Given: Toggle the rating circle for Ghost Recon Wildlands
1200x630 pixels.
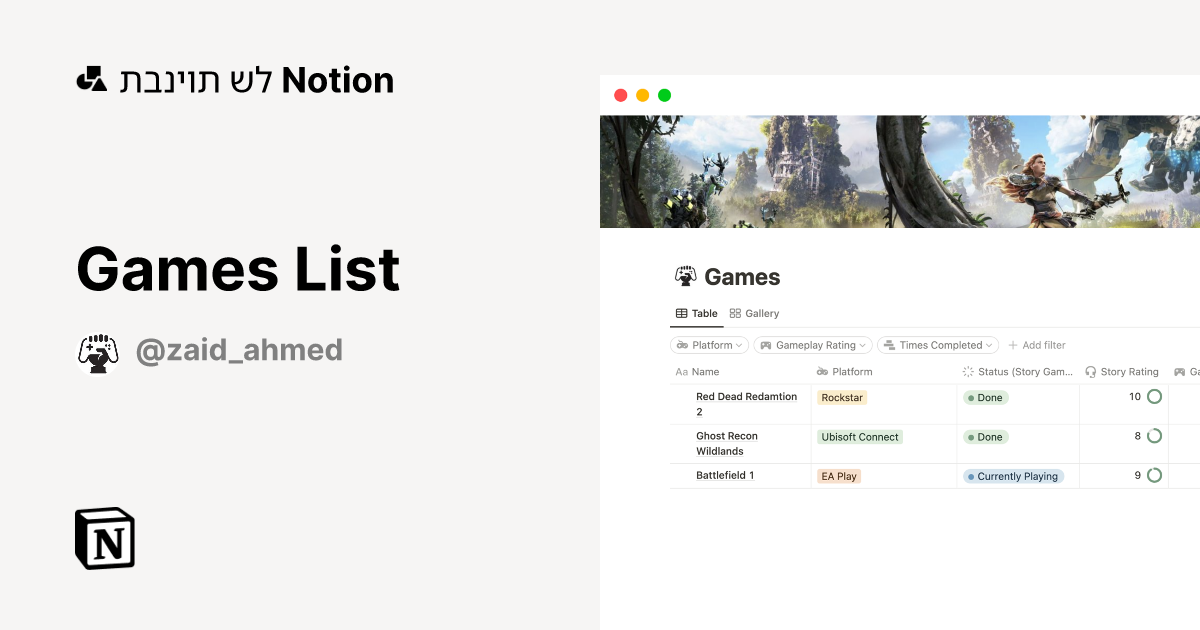Looking at the screenshot, I should tap(1152, 435).
